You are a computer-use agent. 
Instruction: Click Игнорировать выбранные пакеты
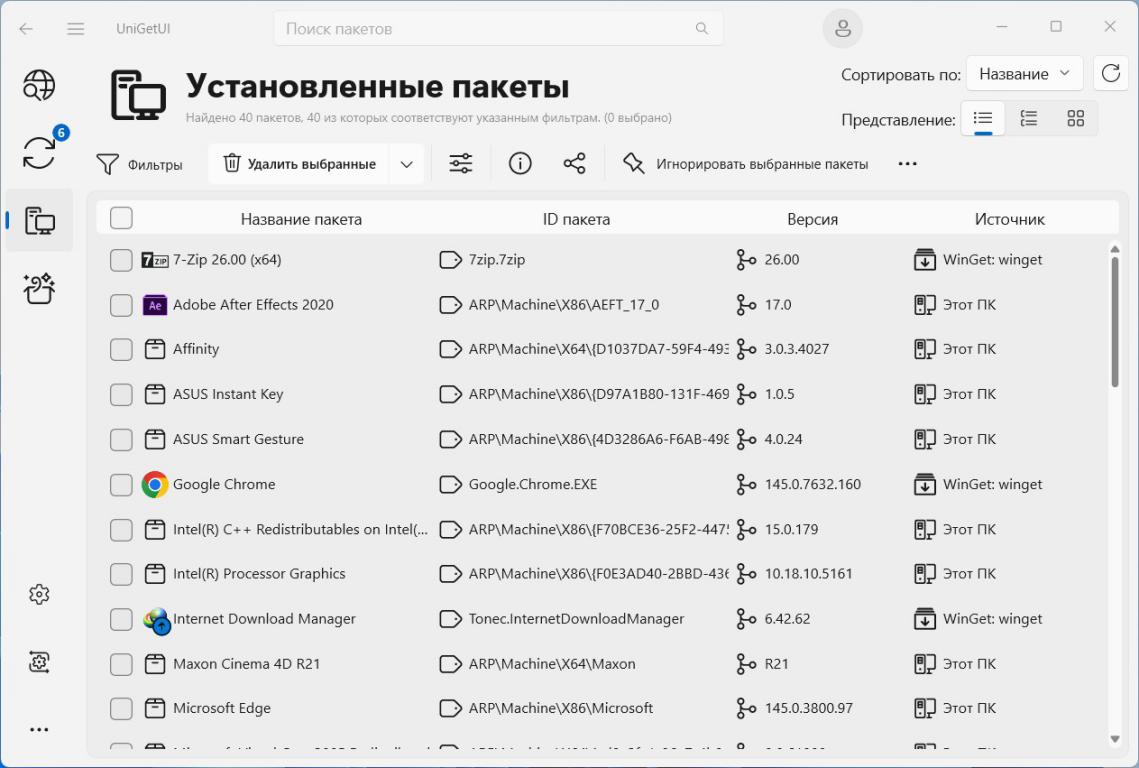[x=746, y=164]
